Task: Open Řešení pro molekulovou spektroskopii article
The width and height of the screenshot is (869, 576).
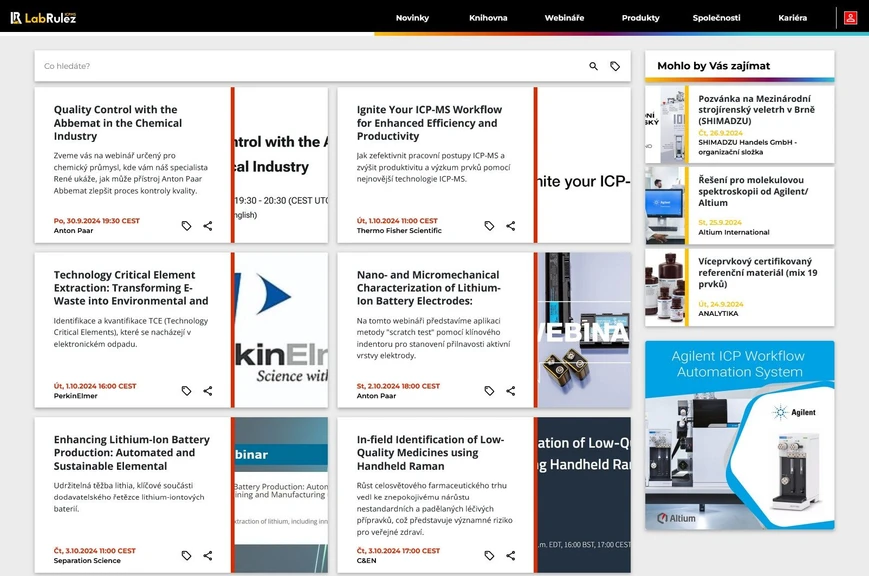Action: point(753,191)
